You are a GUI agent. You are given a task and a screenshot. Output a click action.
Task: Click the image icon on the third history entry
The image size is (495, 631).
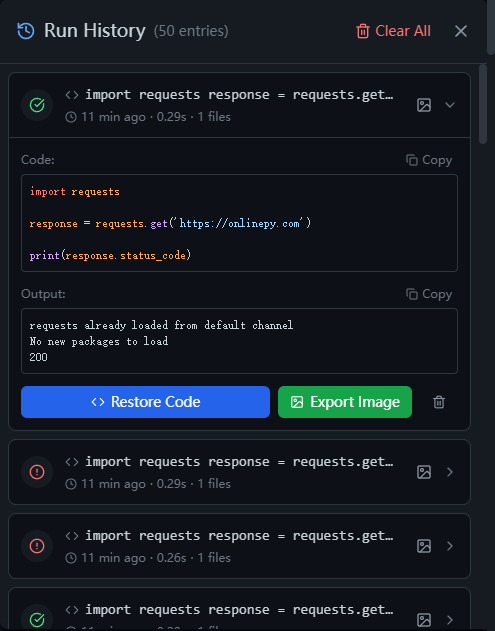[424, 546]
